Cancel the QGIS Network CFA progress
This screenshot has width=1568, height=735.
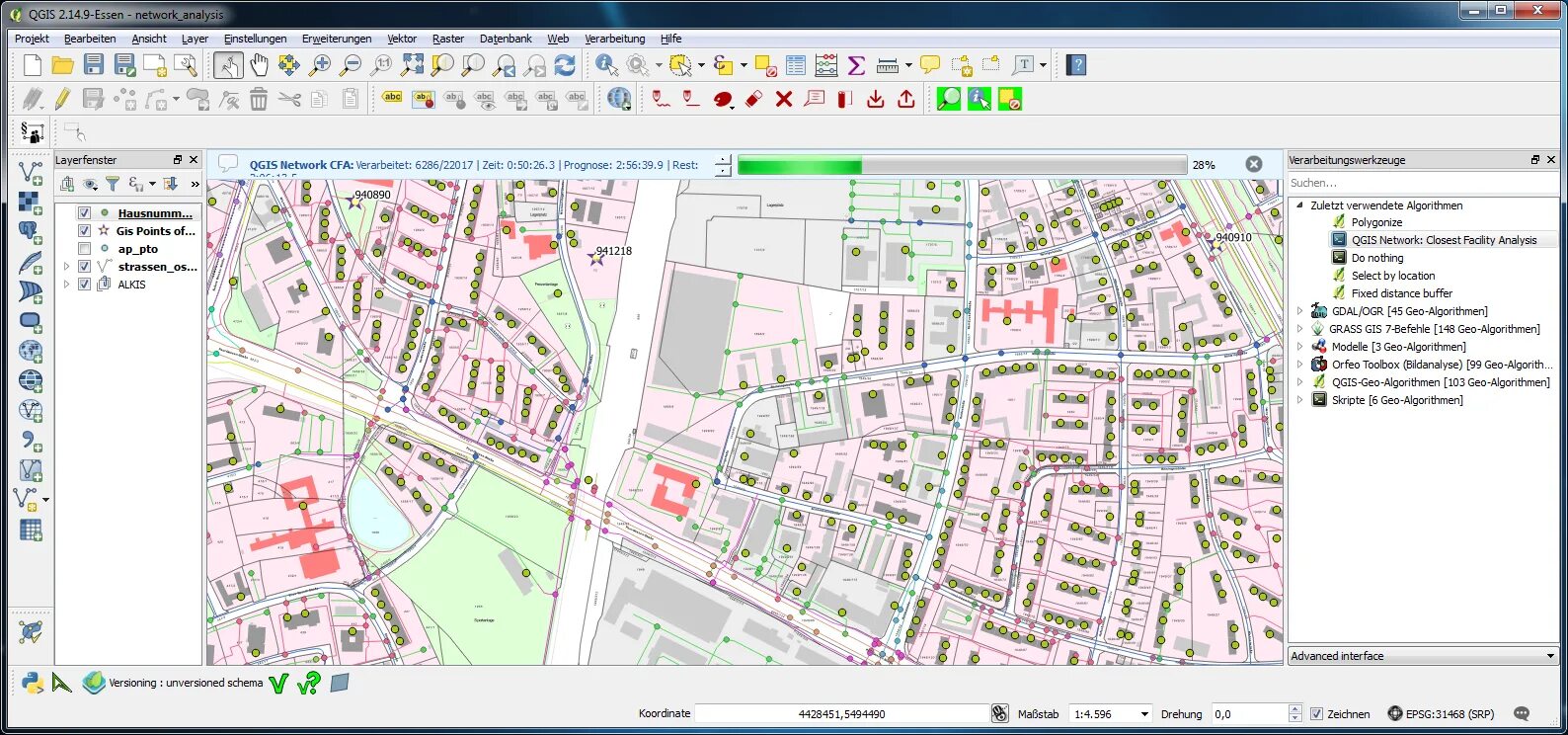coord(1254,164)
